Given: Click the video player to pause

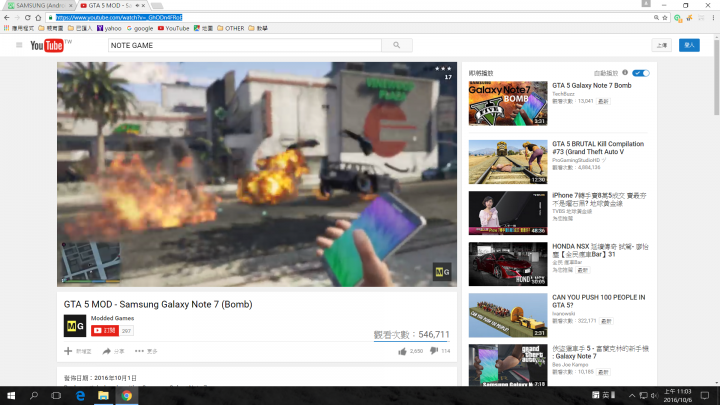Looking at the screenshot, I should point(257,174).
